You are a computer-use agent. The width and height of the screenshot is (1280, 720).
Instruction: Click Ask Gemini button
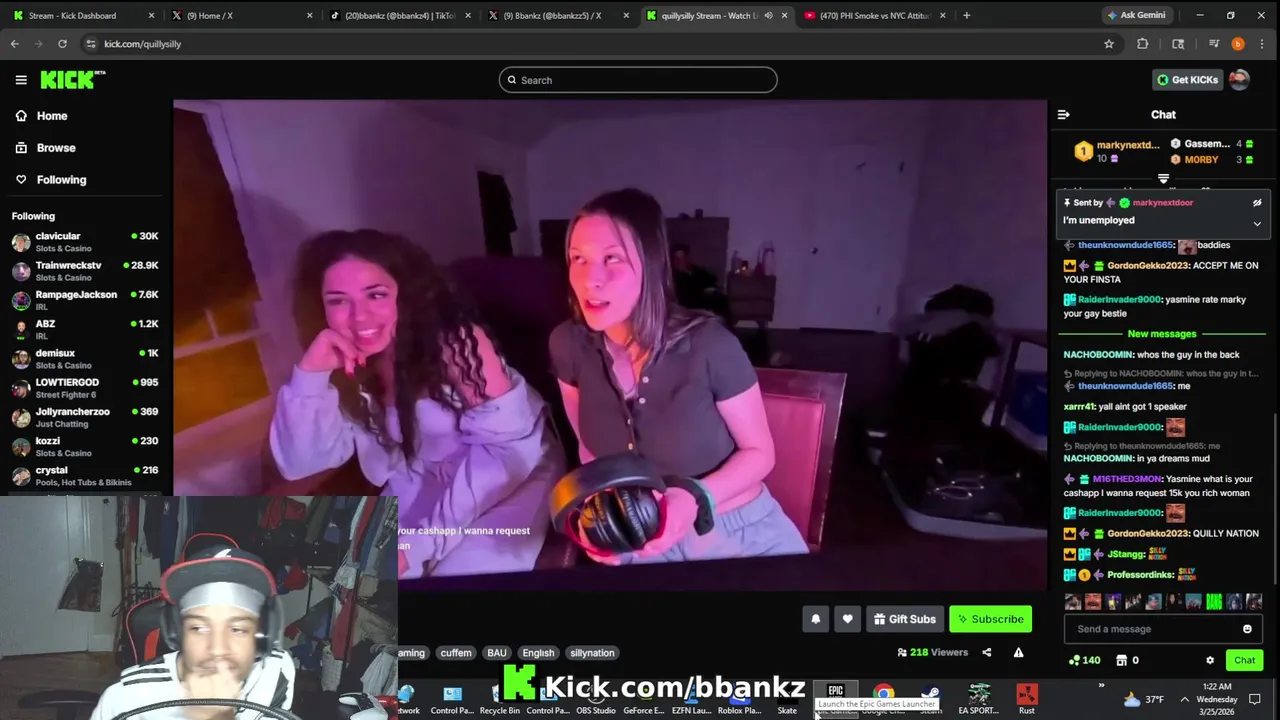(x=1136, y=16)
